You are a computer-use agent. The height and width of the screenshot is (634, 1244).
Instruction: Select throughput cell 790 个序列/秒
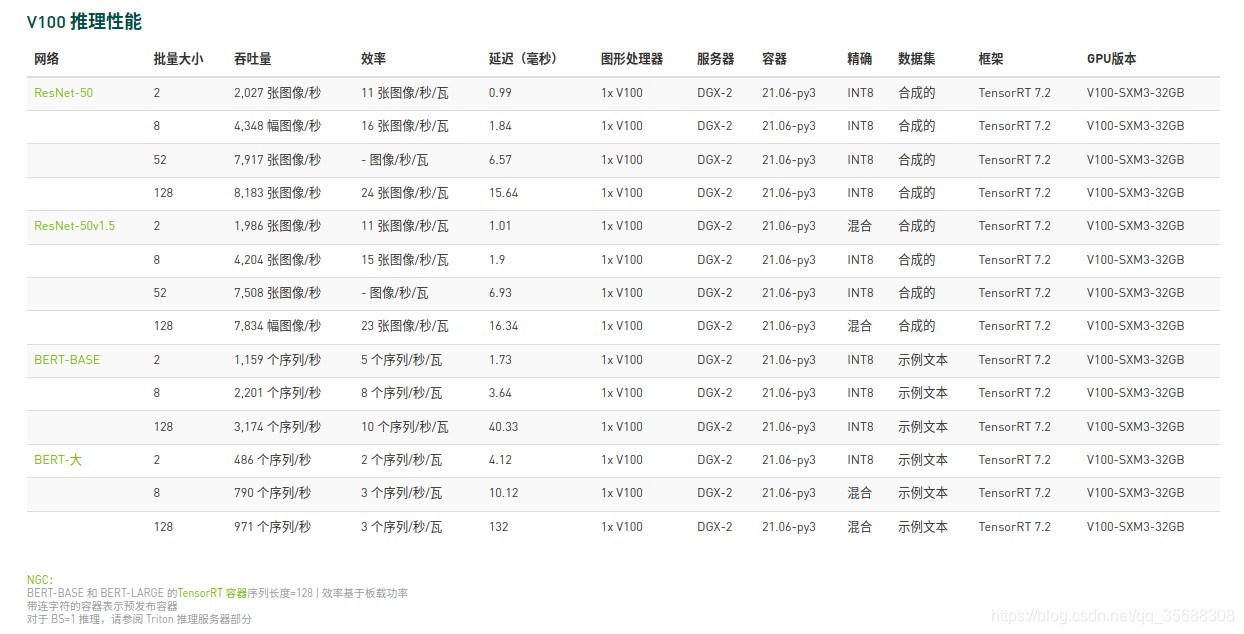click(272, 493)
